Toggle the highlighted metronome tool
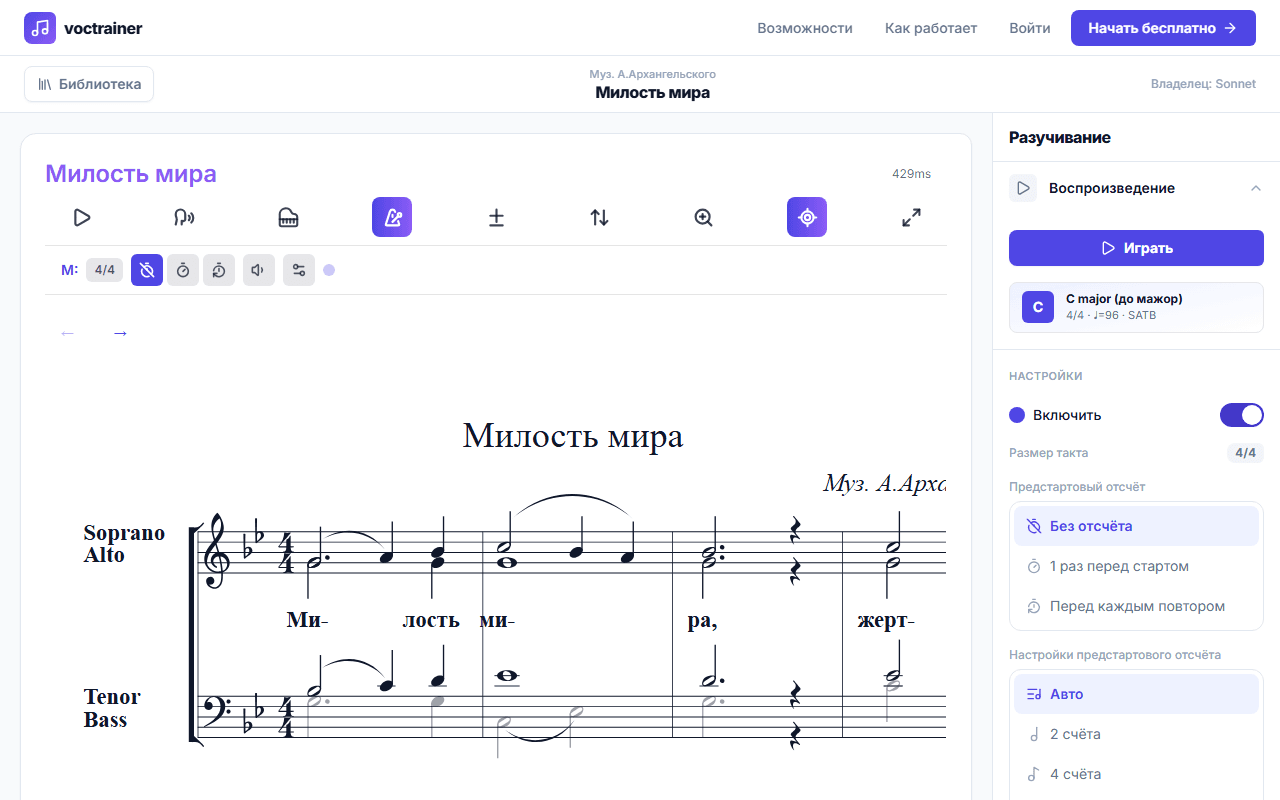The image size is (1280, 800). (392, 217)
